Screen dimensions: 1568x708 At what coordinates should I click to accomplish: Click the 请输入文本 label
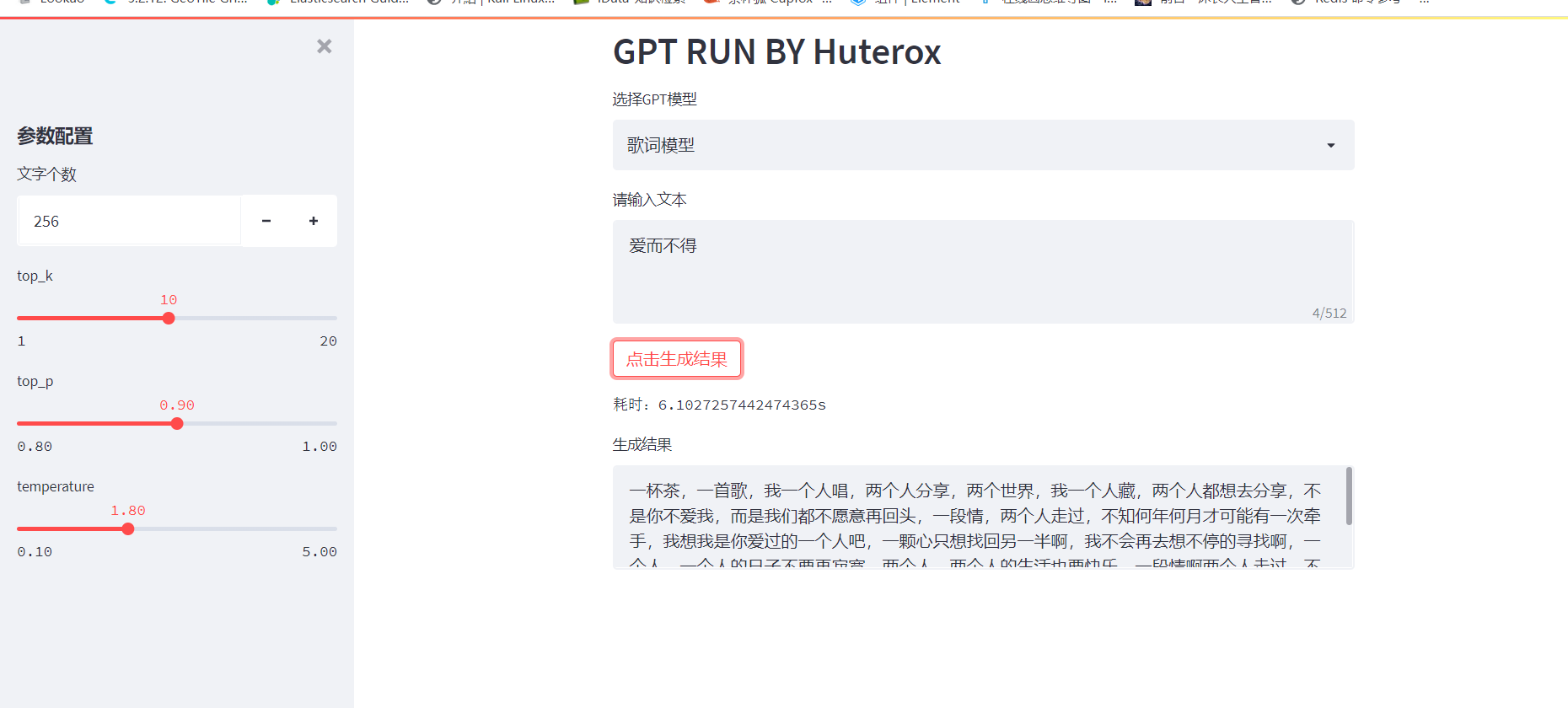coord(650,200)
